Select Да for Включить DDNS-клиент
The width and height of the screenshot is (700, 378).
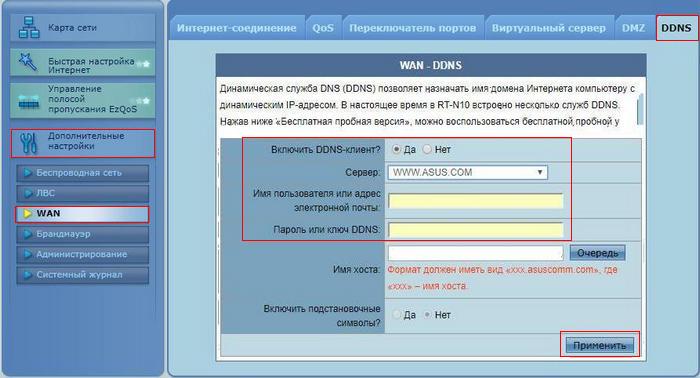[x=396, y=150]
